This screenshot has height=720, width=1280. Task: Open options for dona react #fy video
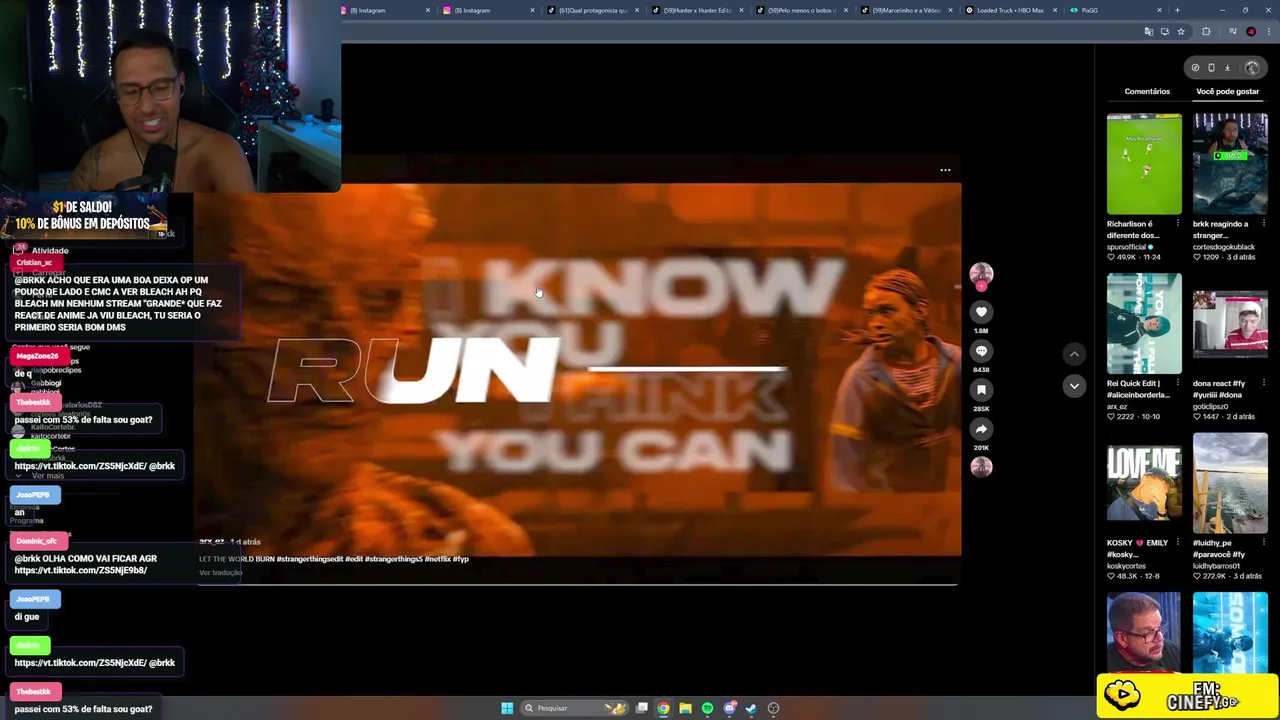click(x=1263, y=383)
